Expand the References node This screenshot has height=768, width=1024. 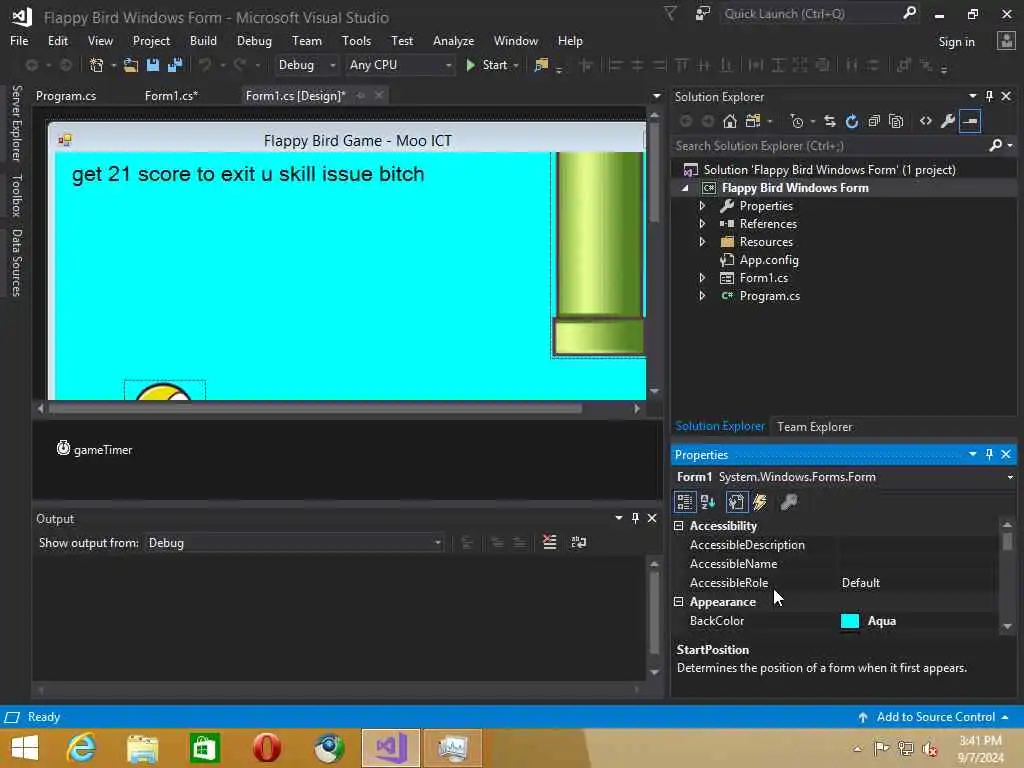coord(702,223)
